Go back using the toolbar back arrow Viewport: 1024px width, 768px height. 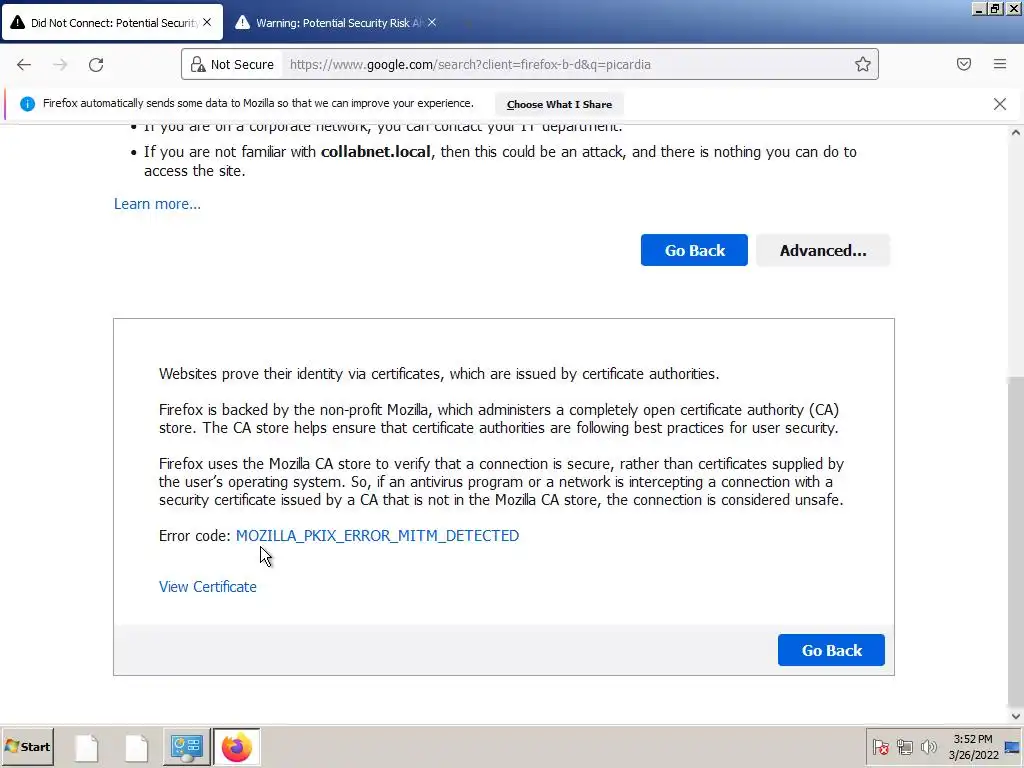(24, 65)
